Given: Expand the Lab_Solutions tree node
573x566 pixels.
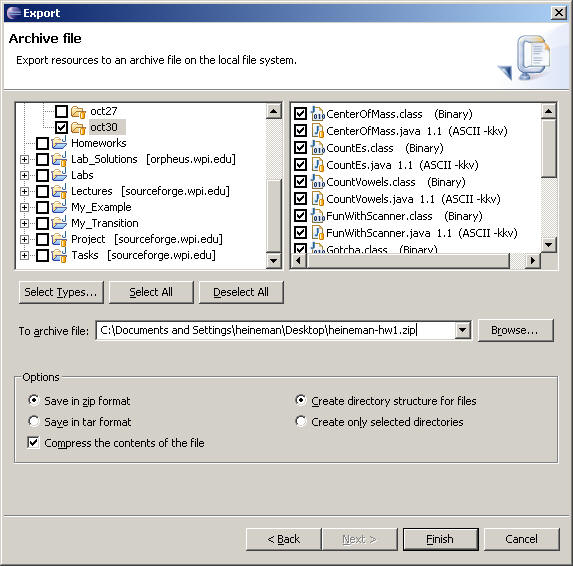Looking at the screenshot, I should coord(24,159).
